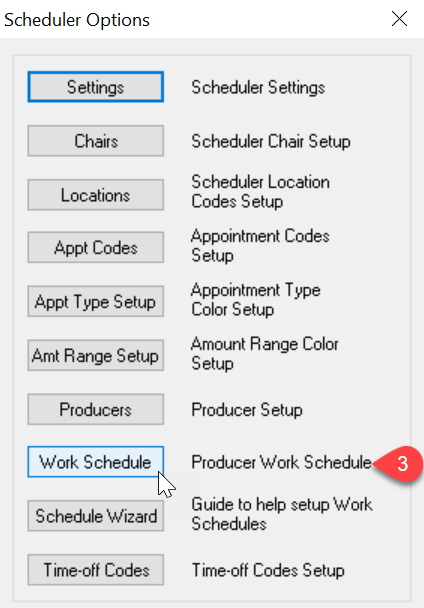Click the red step 3 callout badge

[x=402, y=464]
